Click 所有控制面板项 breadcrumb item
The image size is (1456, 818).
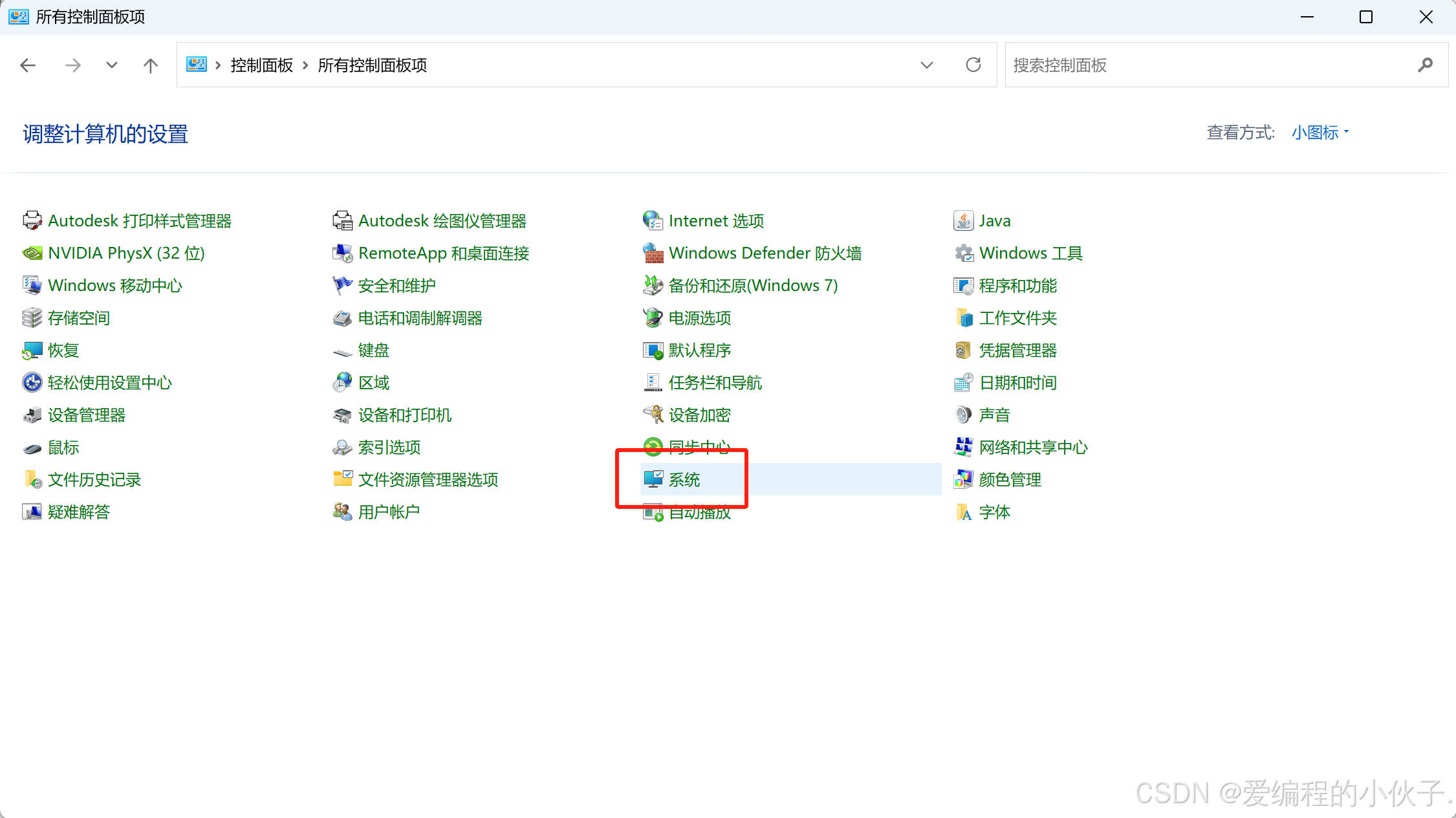point(372,65)
